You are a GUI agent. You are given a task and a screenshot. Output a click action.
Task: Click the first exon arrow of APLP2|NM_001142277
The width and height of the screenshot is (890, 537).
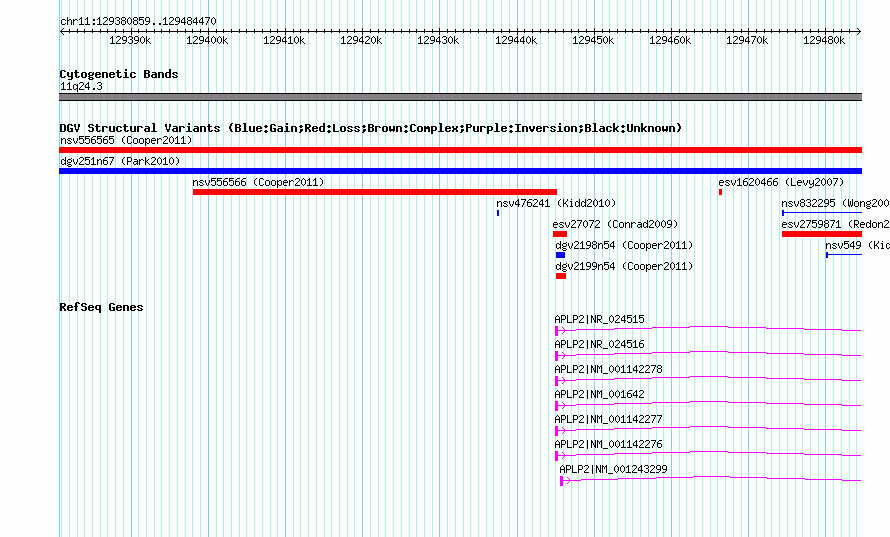(560, 431)
